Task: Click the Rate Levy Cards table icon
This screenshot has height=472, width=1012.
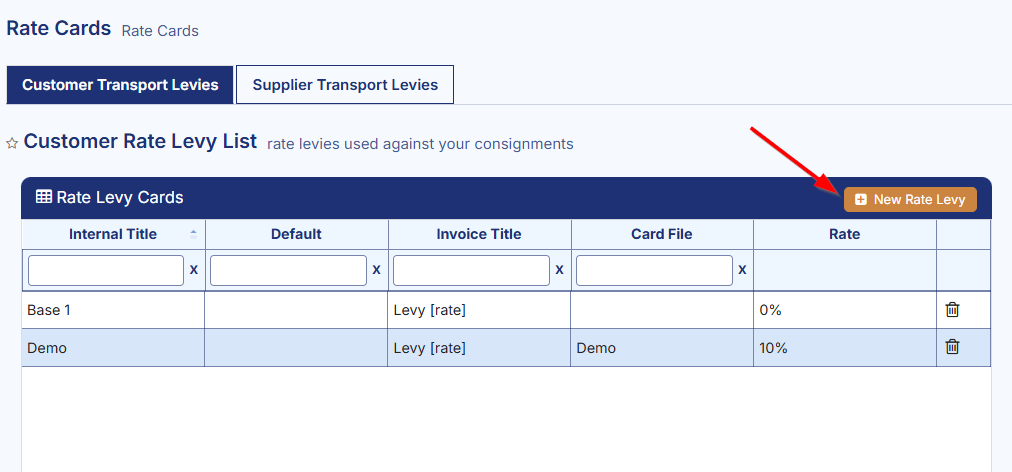Action: point(44,197)
